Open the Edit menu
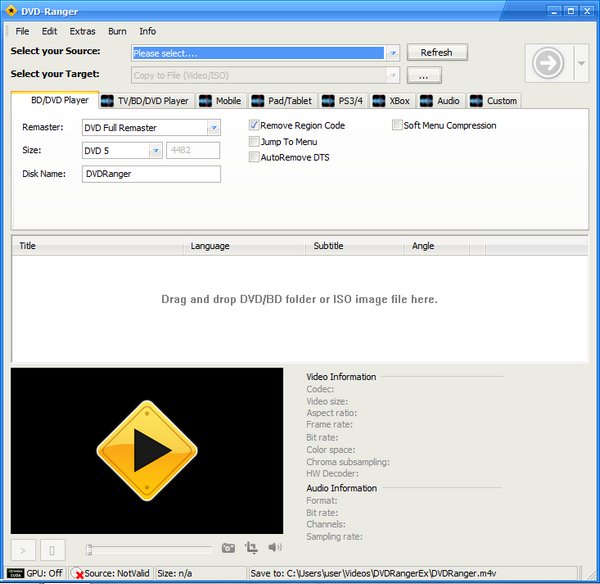 pyautogui.click(x=49, y=31)
